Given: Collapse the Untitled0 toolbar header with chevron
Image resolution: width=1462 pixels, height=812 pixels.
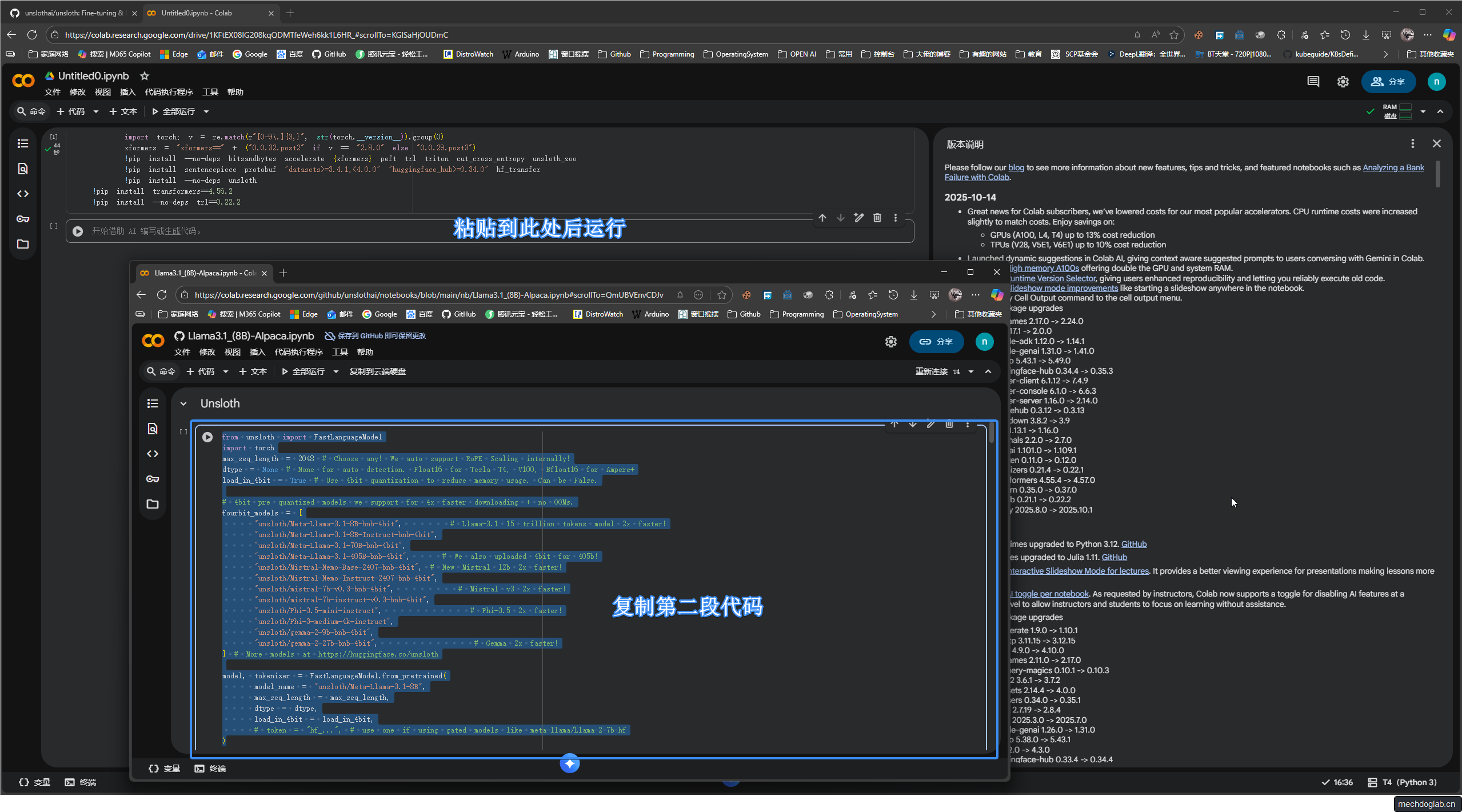Looking at the screenshot, I should point(1440,111).
